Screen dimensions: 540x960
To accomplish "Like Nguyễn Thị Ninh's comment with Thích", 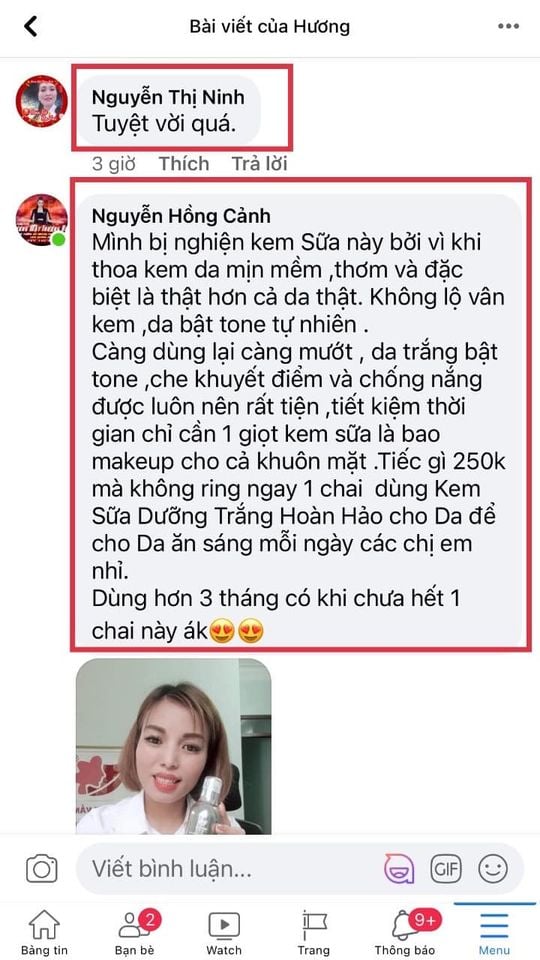I will coord(184,163).
